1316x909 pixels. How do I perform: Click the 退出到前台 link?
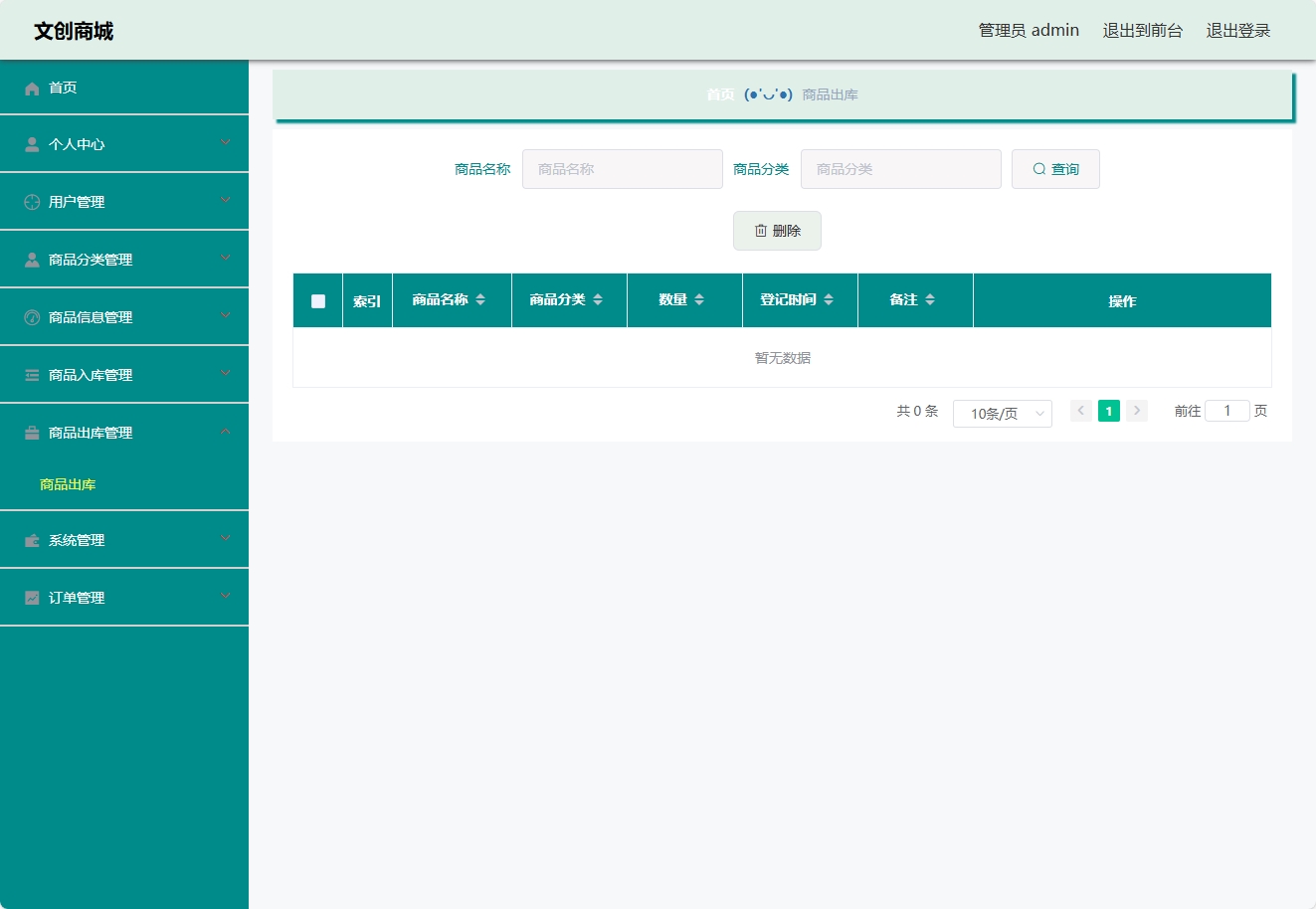point(1142,30)
